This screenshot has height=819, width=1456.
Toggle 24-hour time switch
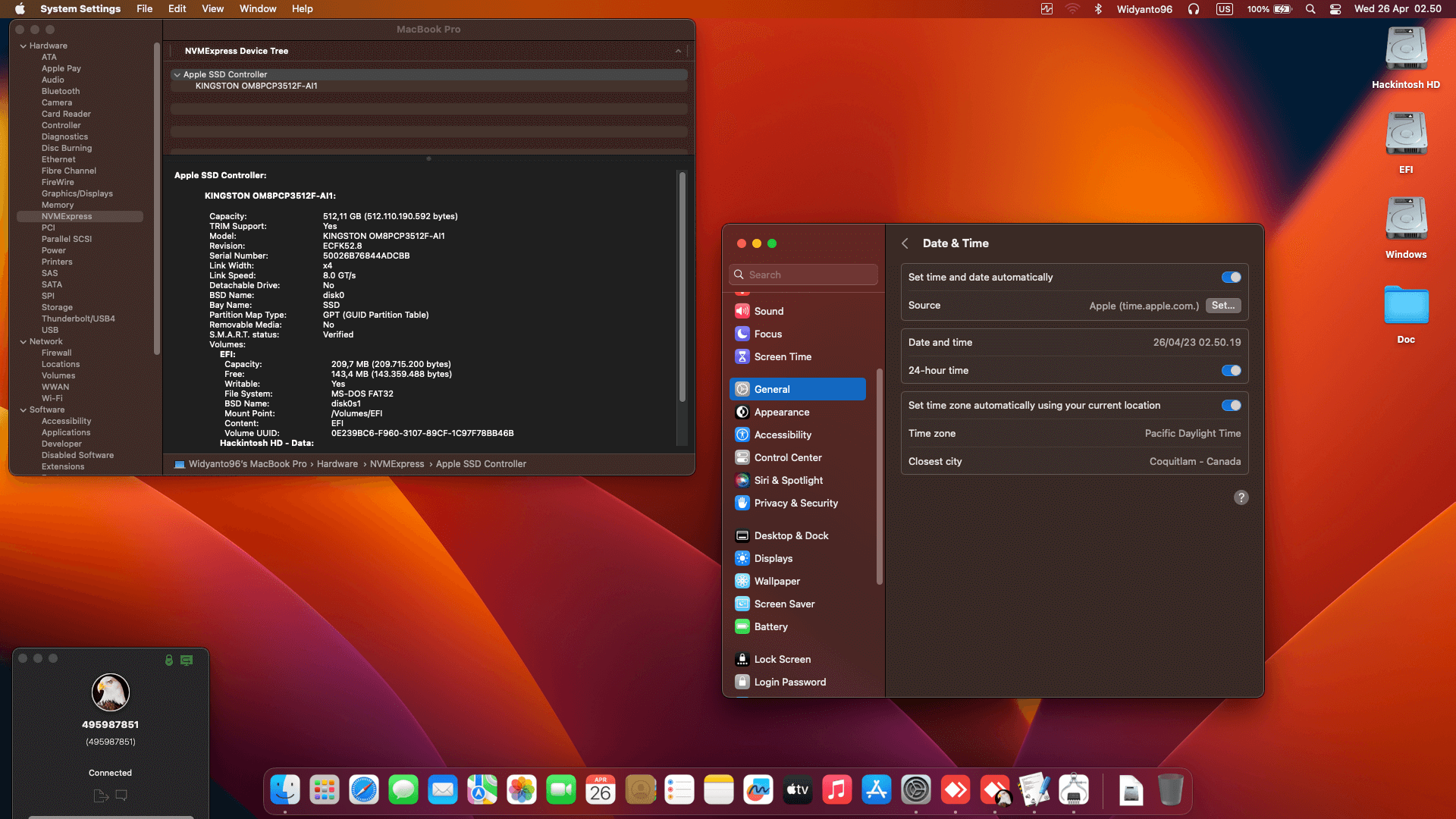1231,371
